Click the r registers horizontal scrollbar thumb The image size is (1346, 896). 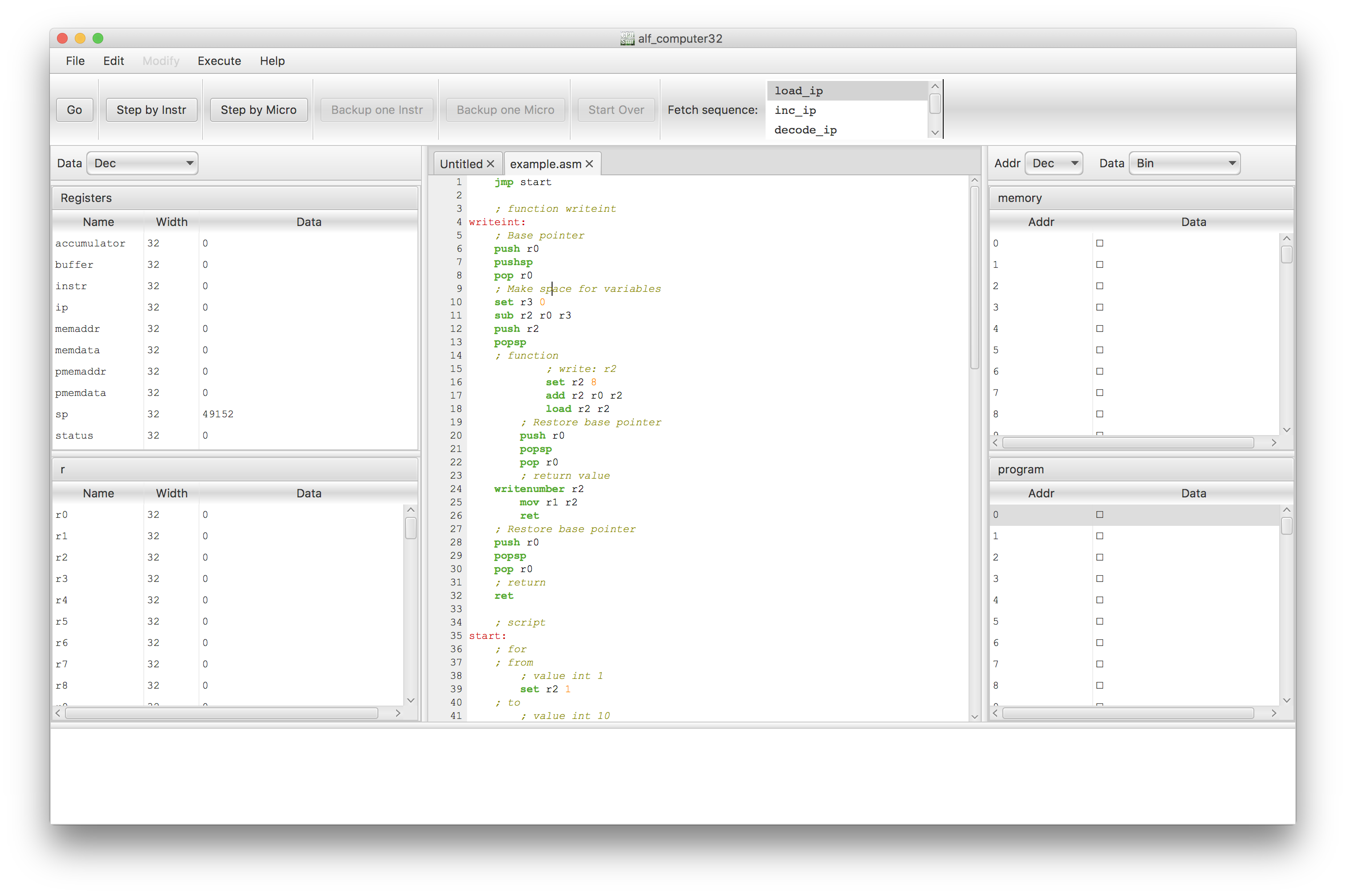point(221,713)
